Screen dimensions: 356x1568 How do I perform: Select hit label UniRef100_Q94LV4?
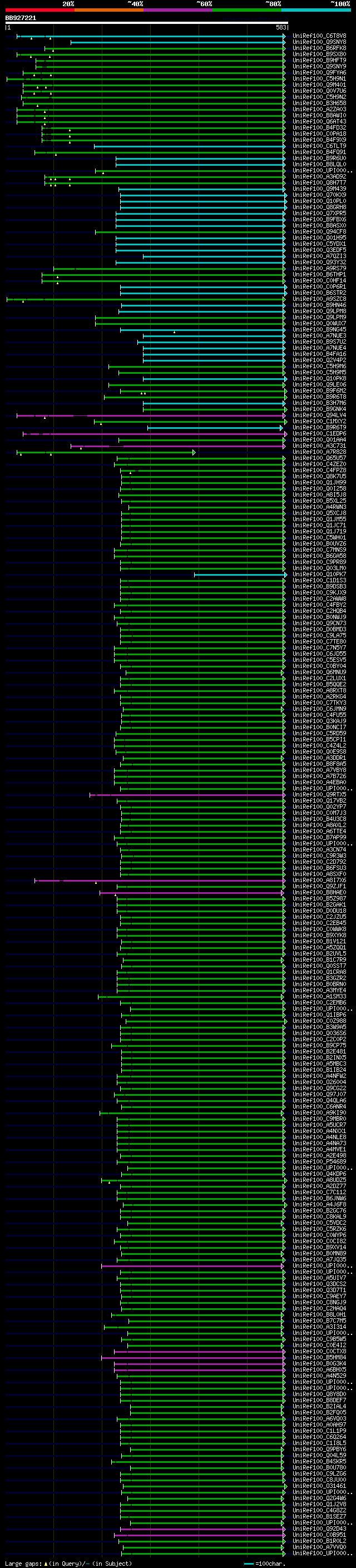[x=319, y=415]
